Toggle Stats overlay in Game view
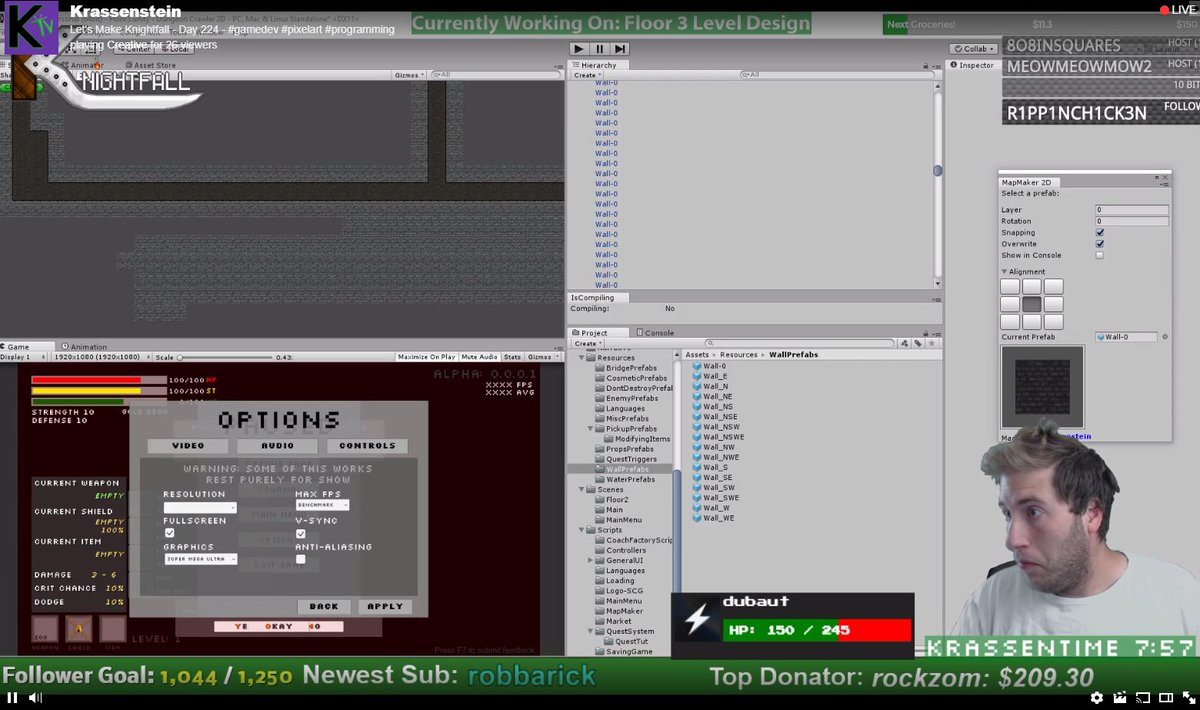 click(512, 357)
